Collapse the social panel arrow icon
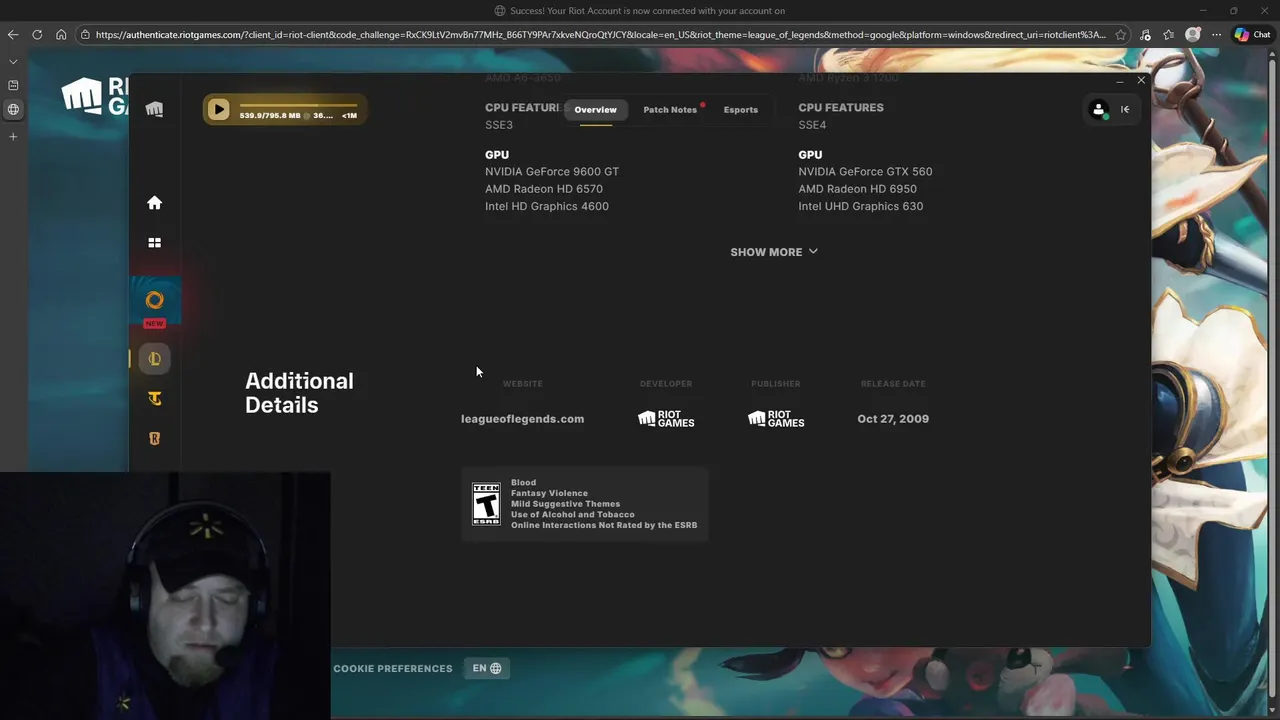This screenshot has width=1280, height=720. (1125, 110)
